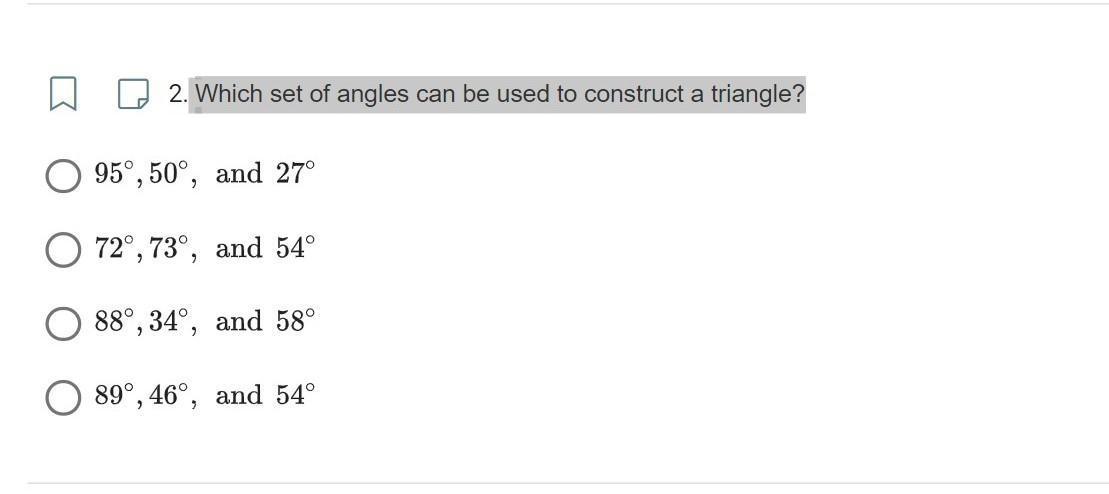Viewport: 1109px width, 494px height.
Task: Open the sticky note icon for question 2
Action: coord(133,94)
